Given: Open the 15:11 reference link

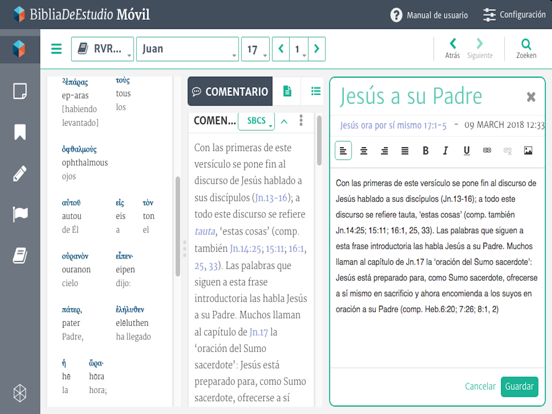Looking at the screenshot, I should 275,249.
